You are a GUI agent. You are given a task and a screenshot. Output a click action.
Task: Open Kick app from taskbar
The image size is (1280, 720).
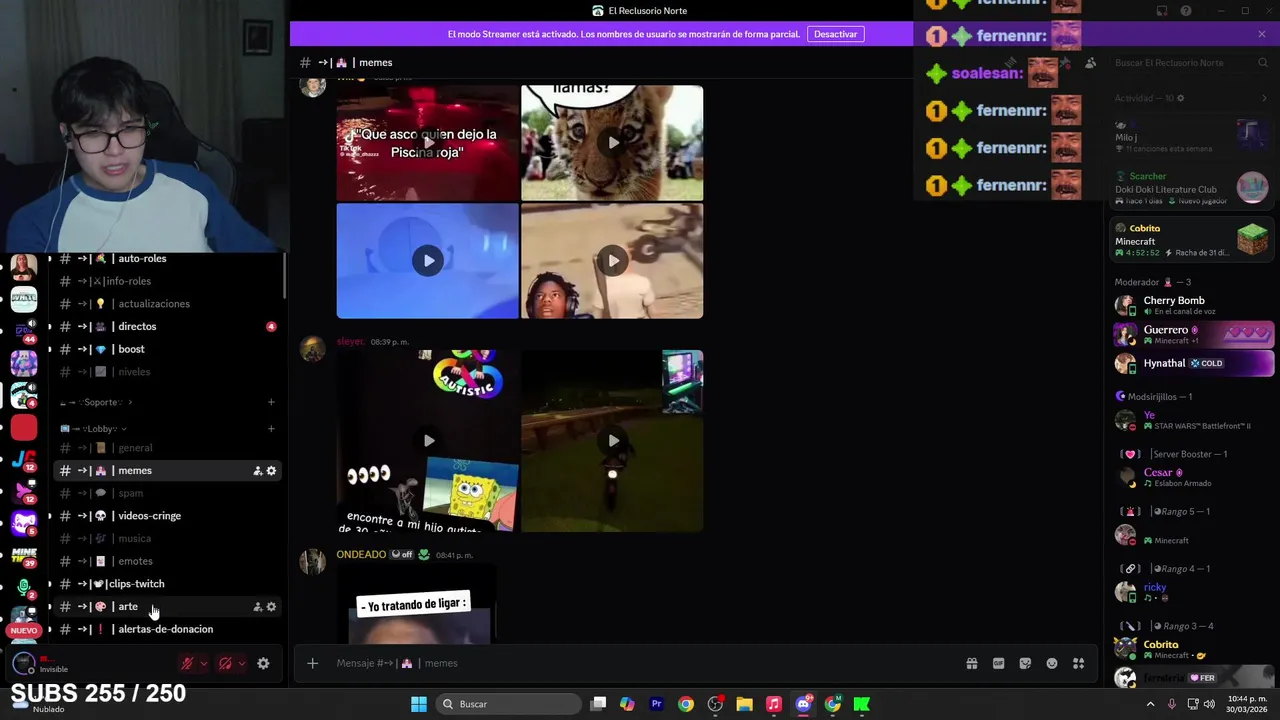click(861, 704)
